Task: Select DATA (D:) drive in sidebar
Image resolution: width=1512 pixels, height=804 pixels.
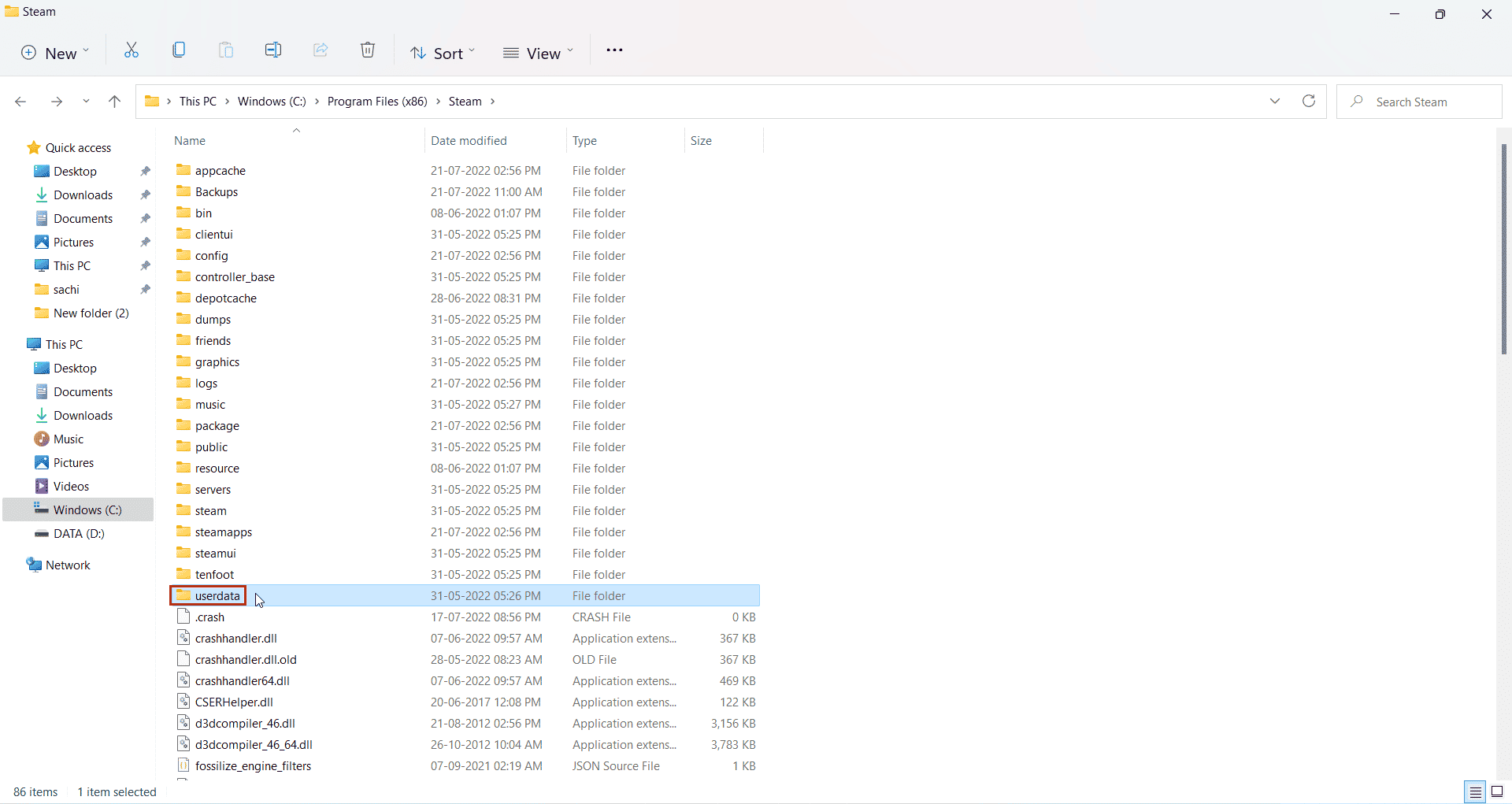Action: point(79,534)
